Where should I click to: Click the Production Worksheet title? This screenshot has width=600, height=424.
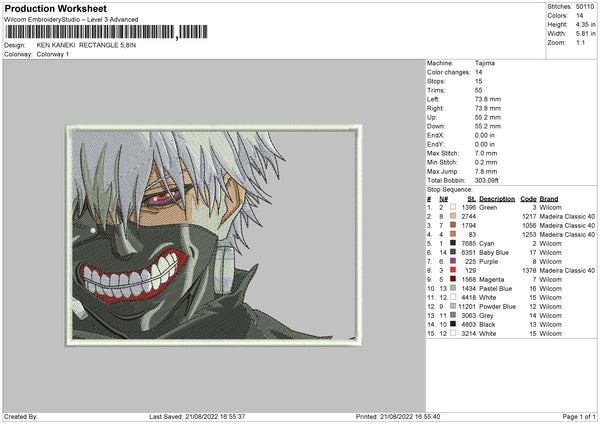coord(55,9)
